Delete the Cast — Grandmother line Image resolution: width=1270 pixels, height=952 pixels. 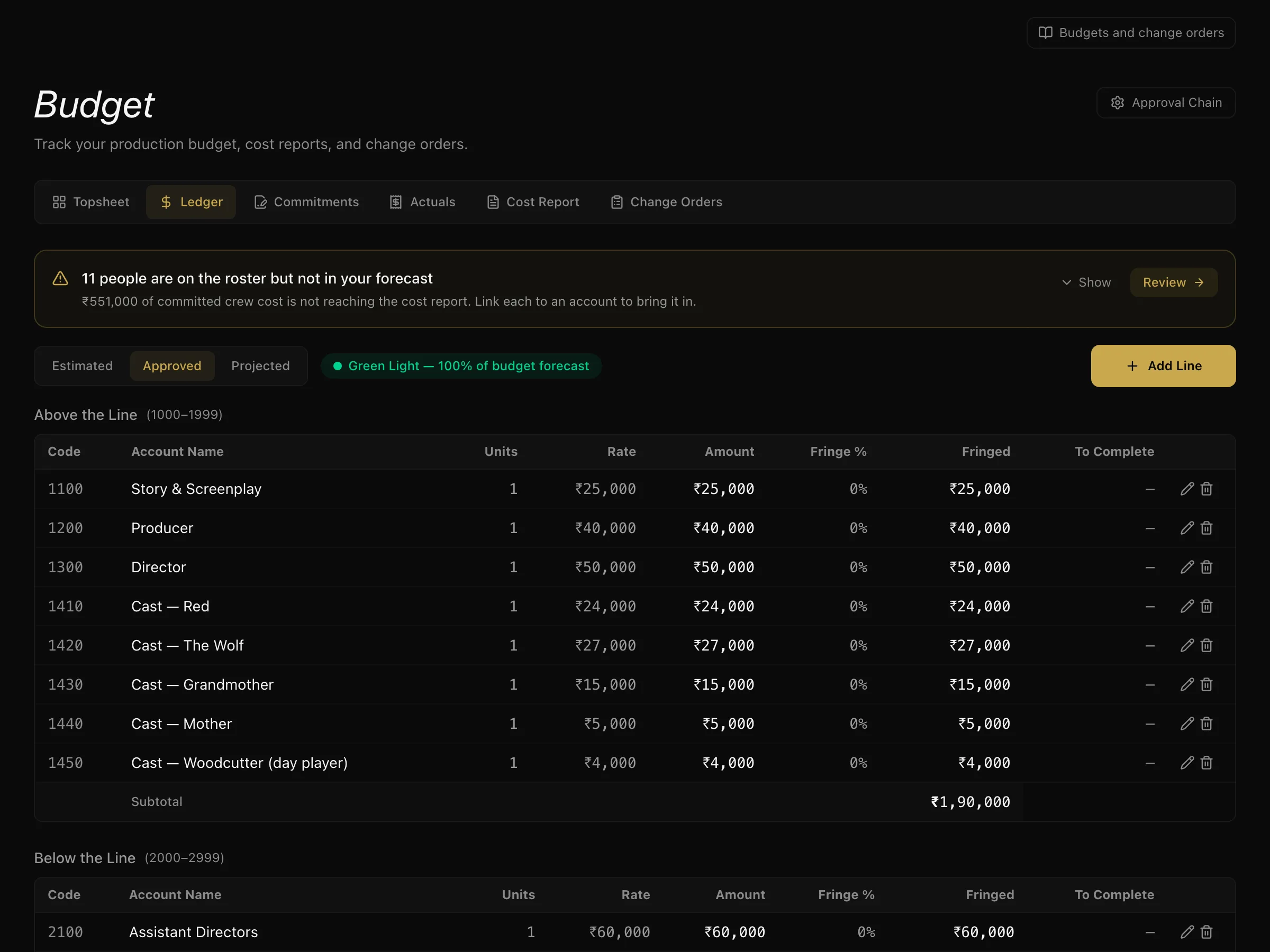tap(1206, 684)
